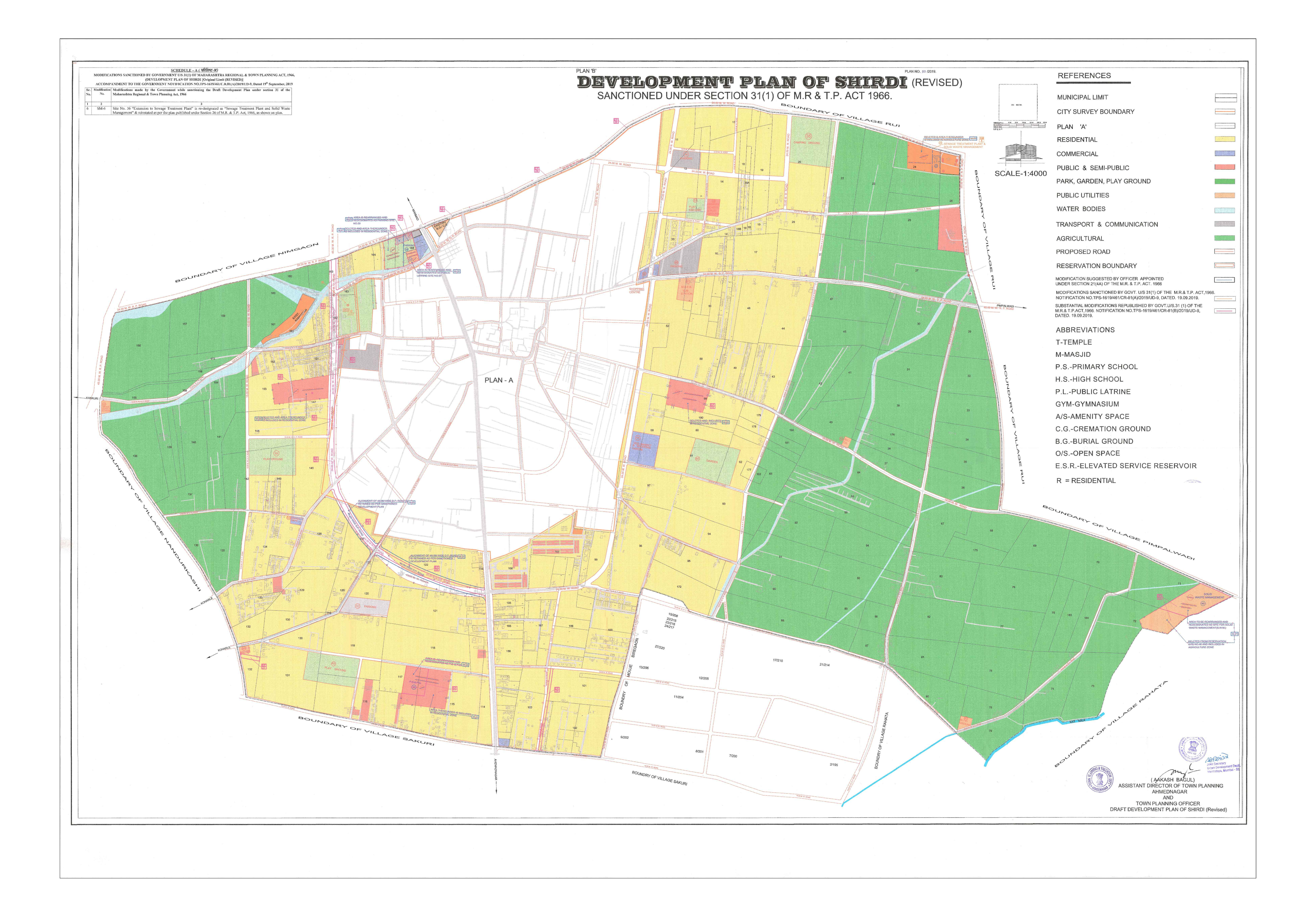Click the City Survey Boundary legend swatch

pyautogui.click(x=1225, y=112)
